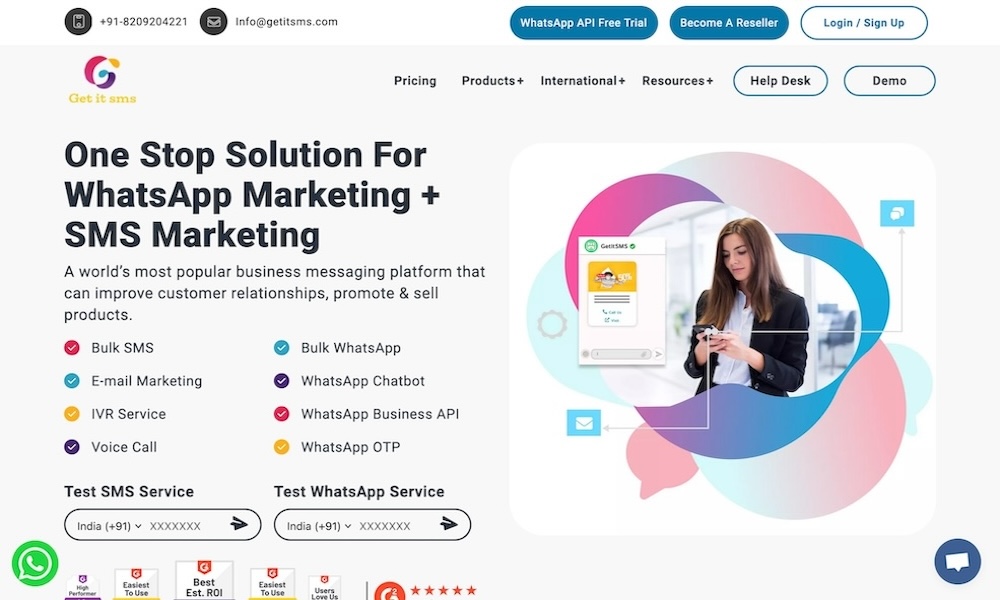The height and width of the screenshot is (600, 1000).
Task: Click the WhatsApp API Free Trial button
Action: point(583,23)
